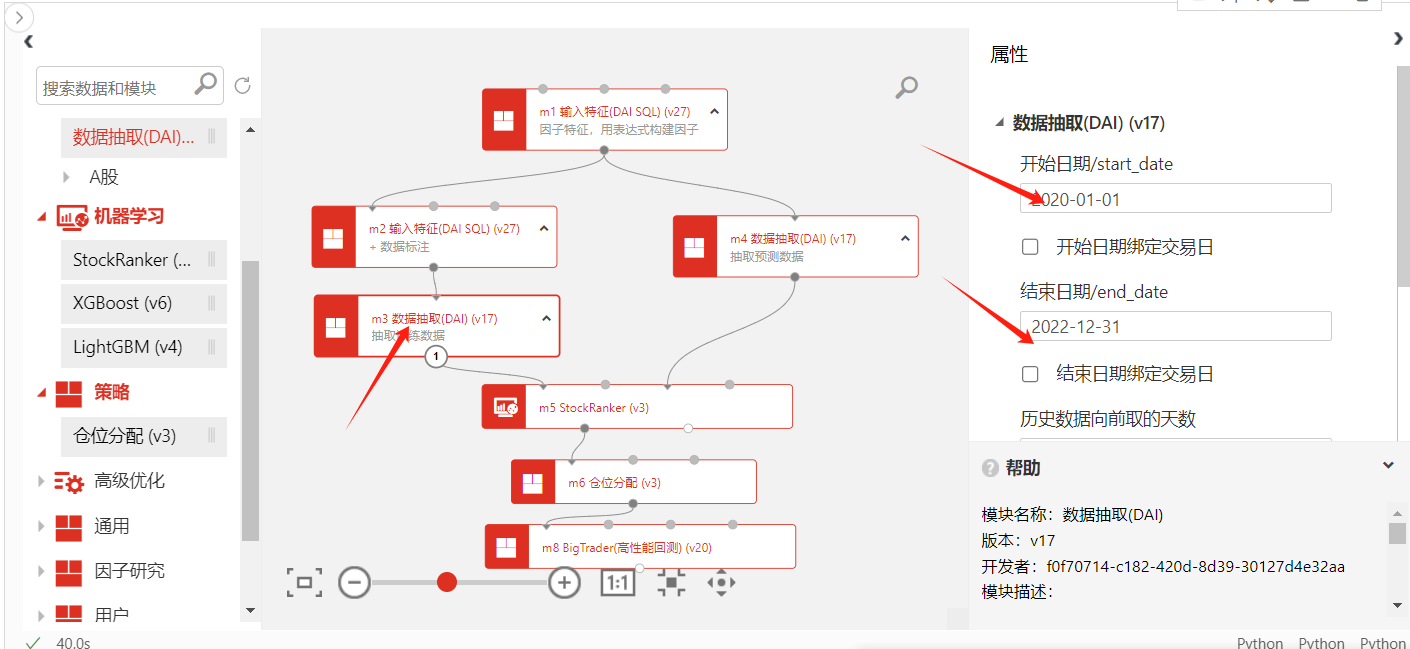Click the auto-layout icon next to 1:1
This screenshot has height=649, width=1410.
pos(671,583)
